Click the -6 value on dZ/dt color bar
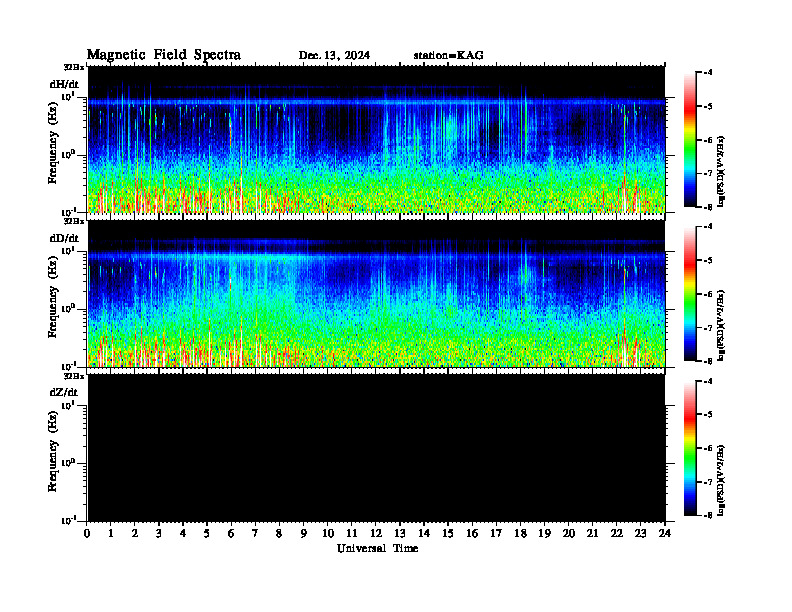Screen dimensions: 792x612 tap(709, 448)
